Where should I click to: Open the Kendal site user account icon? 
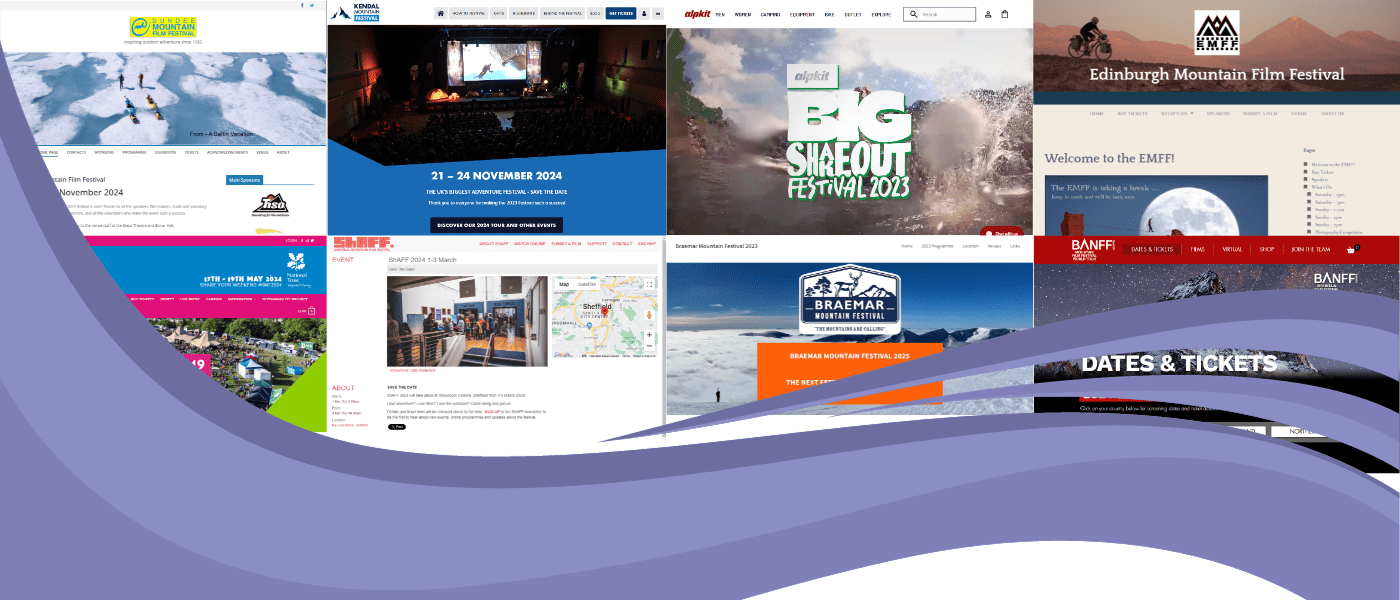644,14
